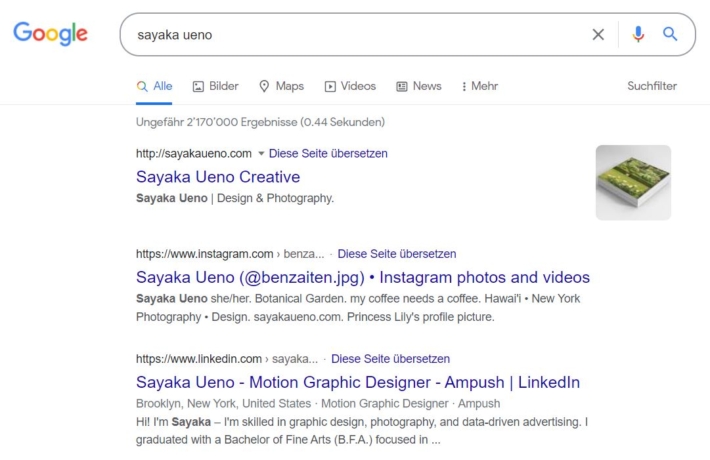
Task: Open the Sayaka Ueno Creative result
Action: (x=218, y=177)
